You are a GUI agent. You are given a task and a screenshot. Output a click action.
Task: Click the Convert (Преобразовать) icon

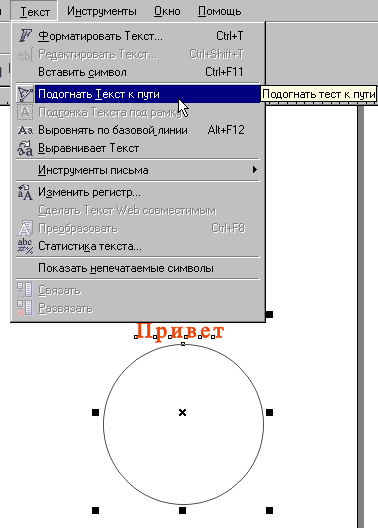point(25,228)
